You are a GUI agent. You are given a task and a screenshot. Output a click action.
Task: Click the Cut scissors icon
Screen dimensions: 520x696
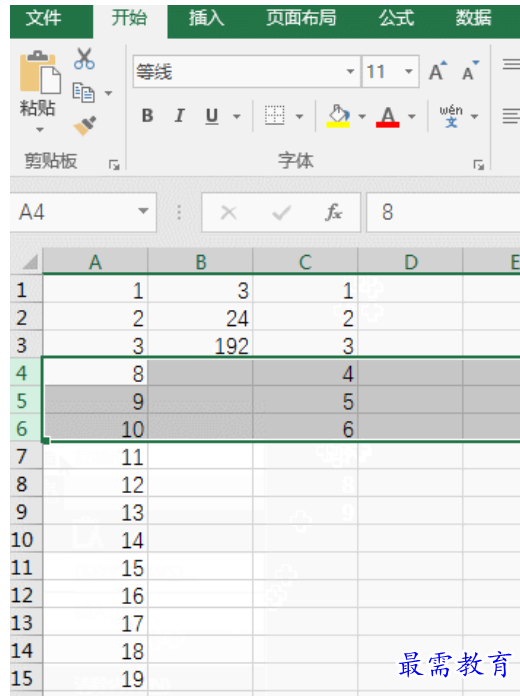tap(84, 59)
